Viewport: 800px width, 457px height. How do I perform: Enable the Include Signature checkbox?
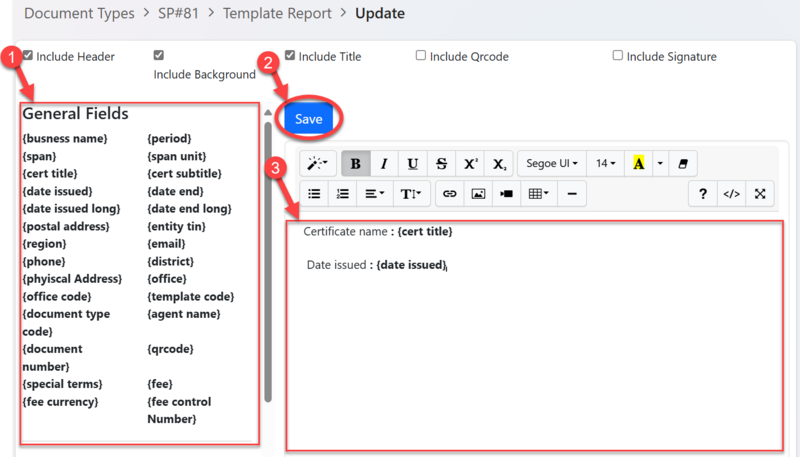coord(618,56)
